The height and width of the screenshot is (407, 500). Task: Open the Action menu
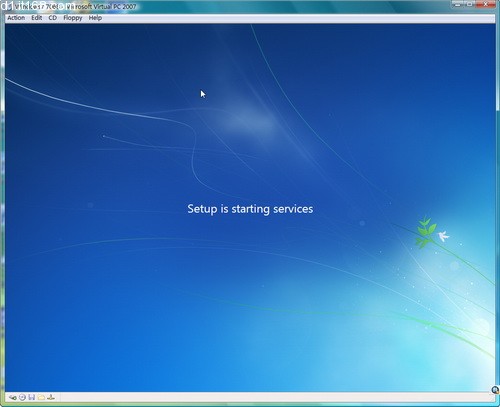[x=16, y=18]
